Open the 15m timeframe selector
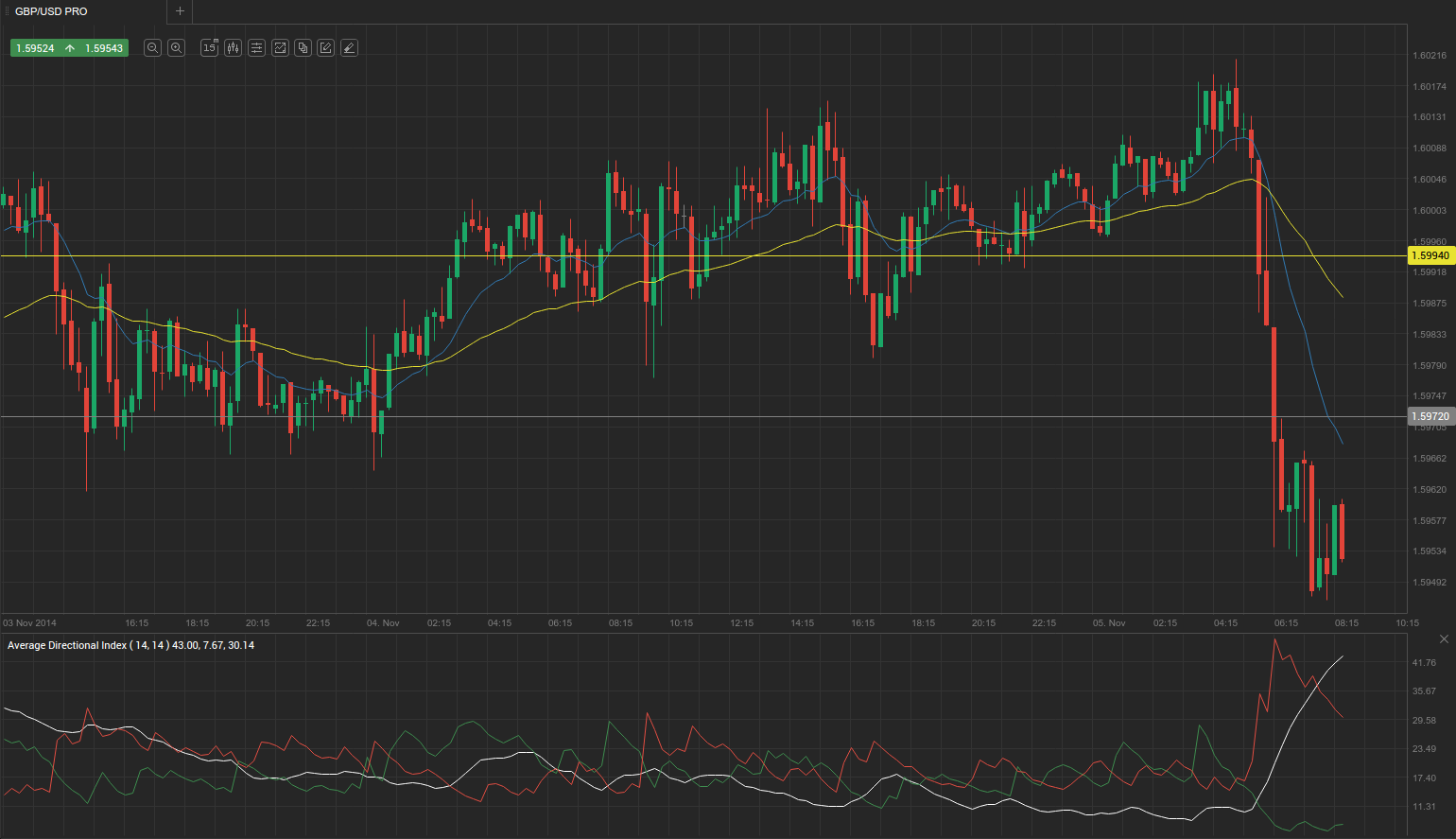 click(209, 48)
